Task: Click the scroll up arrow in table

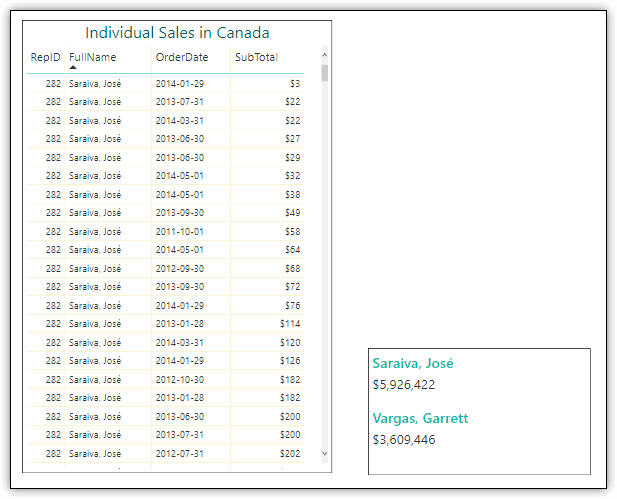Action: (x=324, y=55)
